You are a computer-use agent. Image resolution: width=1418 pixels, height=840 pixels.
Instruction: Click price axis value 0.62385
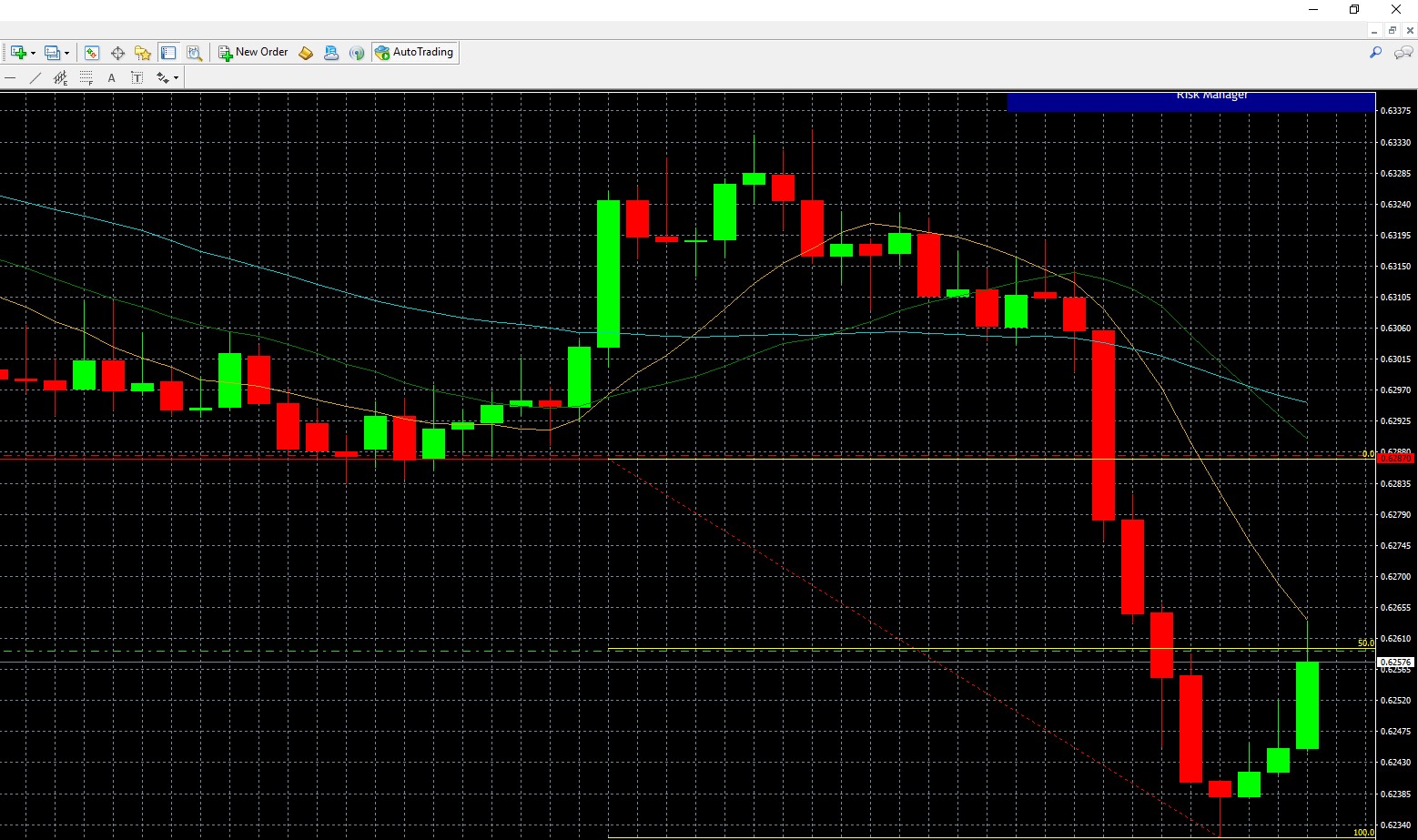(x=1396, y=794)
